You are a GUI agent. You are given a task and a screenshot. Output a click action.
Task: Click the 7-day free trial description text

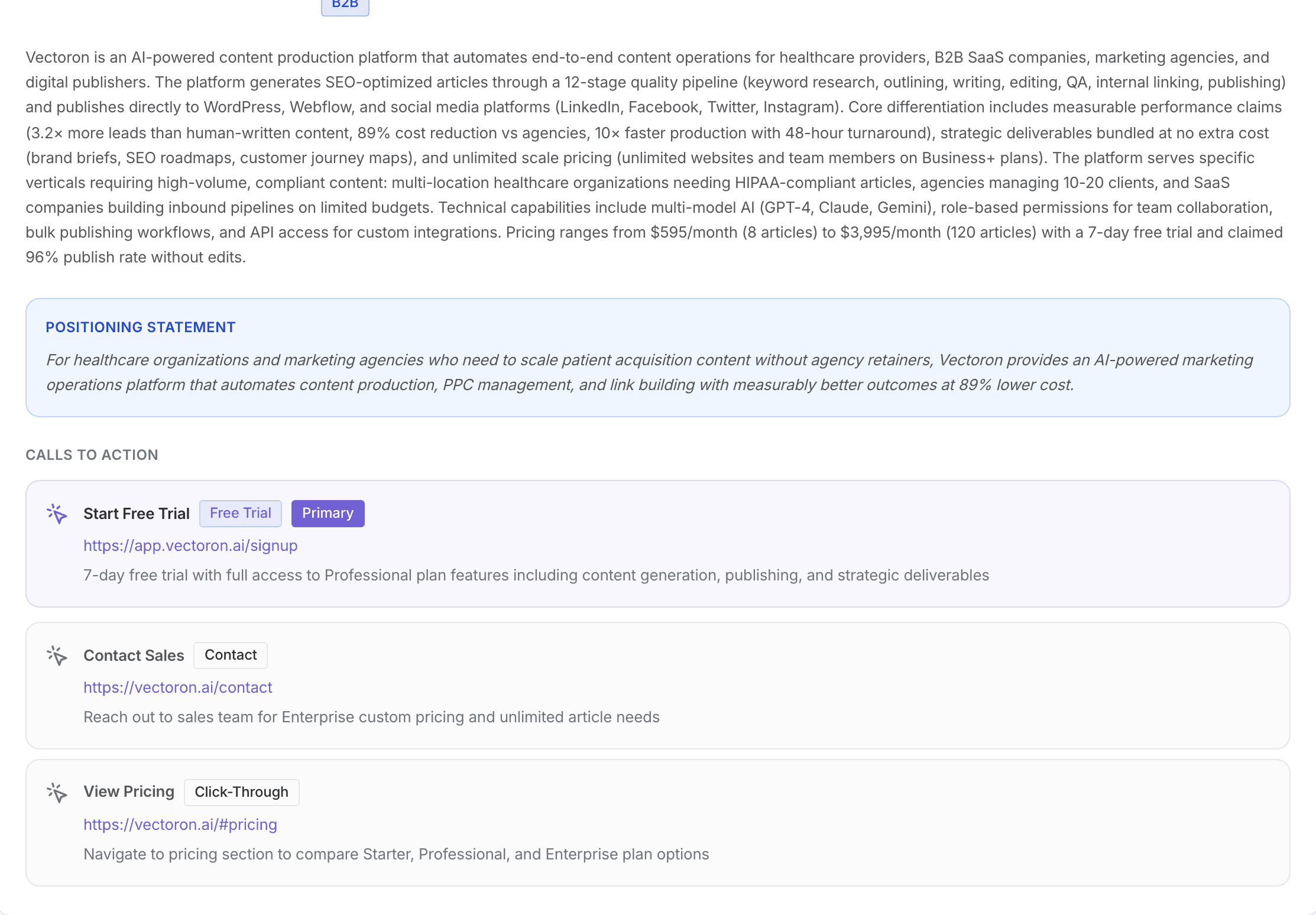536,575
